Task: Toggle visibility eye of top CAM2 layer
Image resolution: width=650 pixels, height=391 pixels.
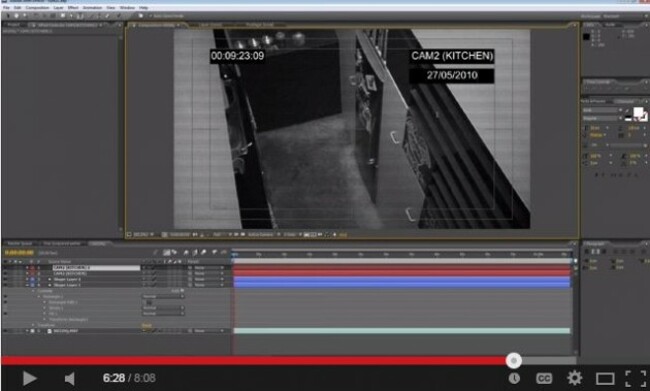Action: [x=5, y=268]
